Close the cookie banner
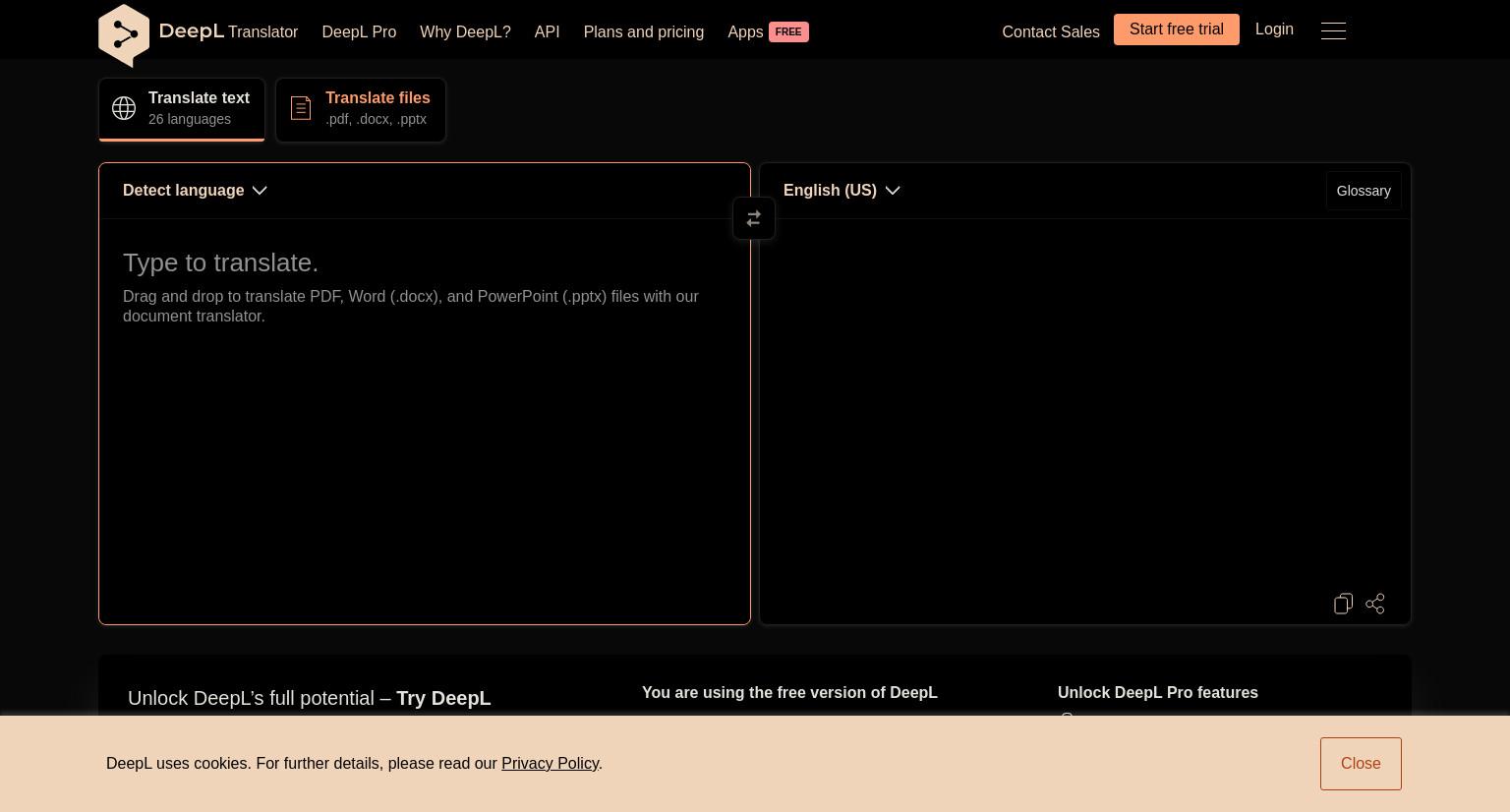This screenshot has height=812, width=1510. (1361, 764)
